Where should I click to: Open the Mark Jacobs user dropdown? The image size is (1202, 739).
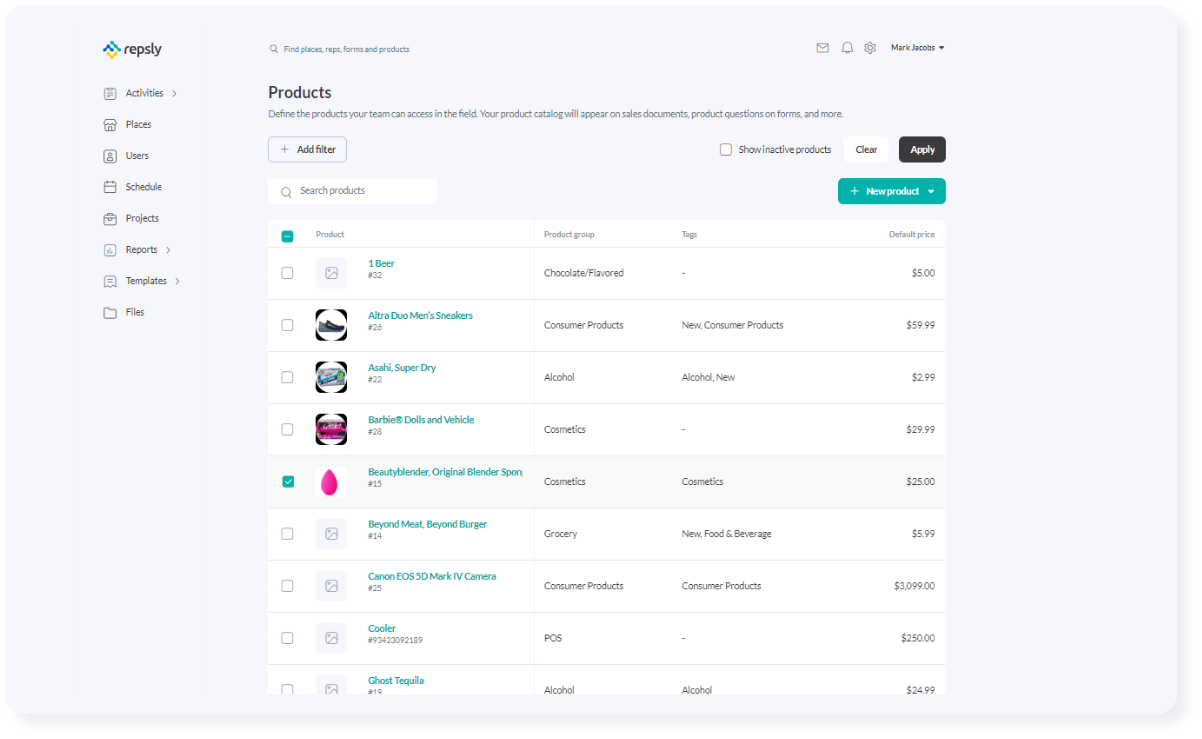click(x=918, y=48)
